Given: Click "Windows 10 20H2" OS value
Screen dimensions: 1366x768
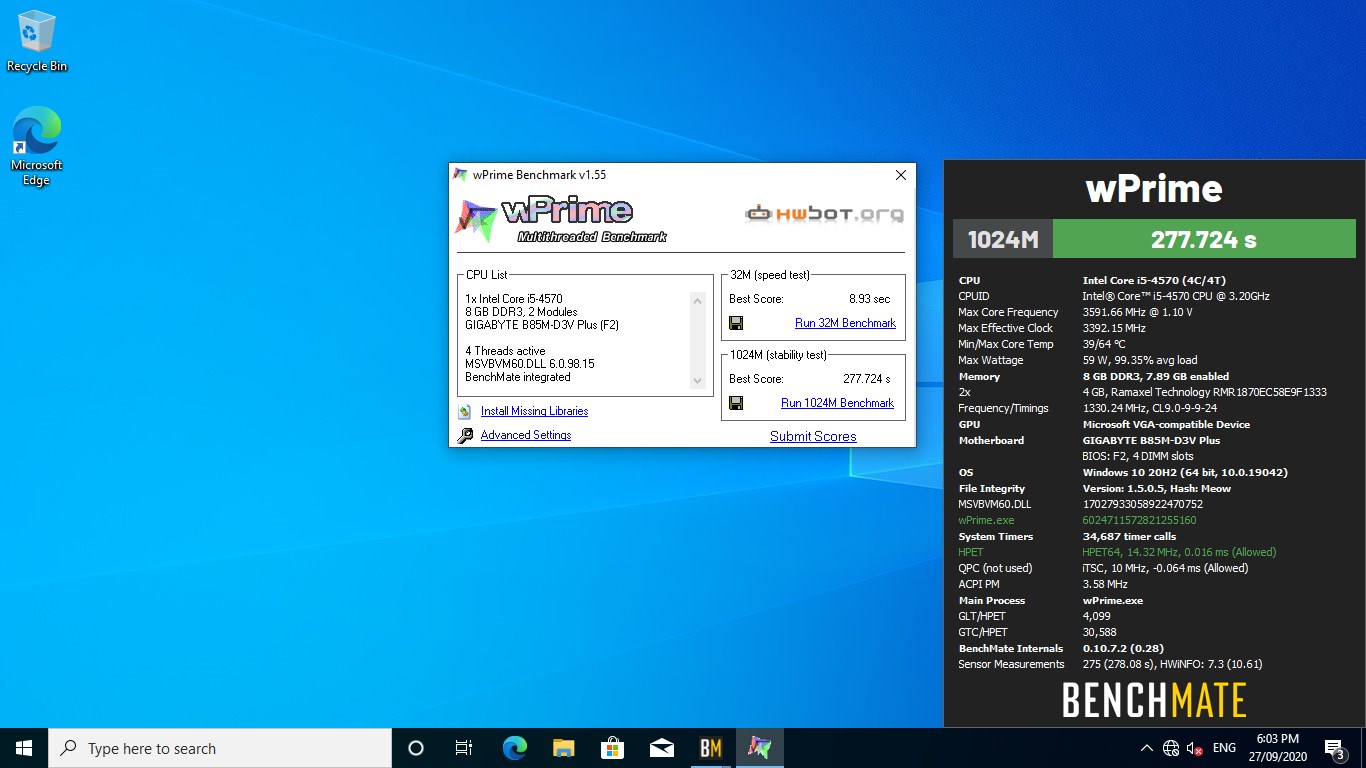Looking at the screenshot, I should point(1185,472).
